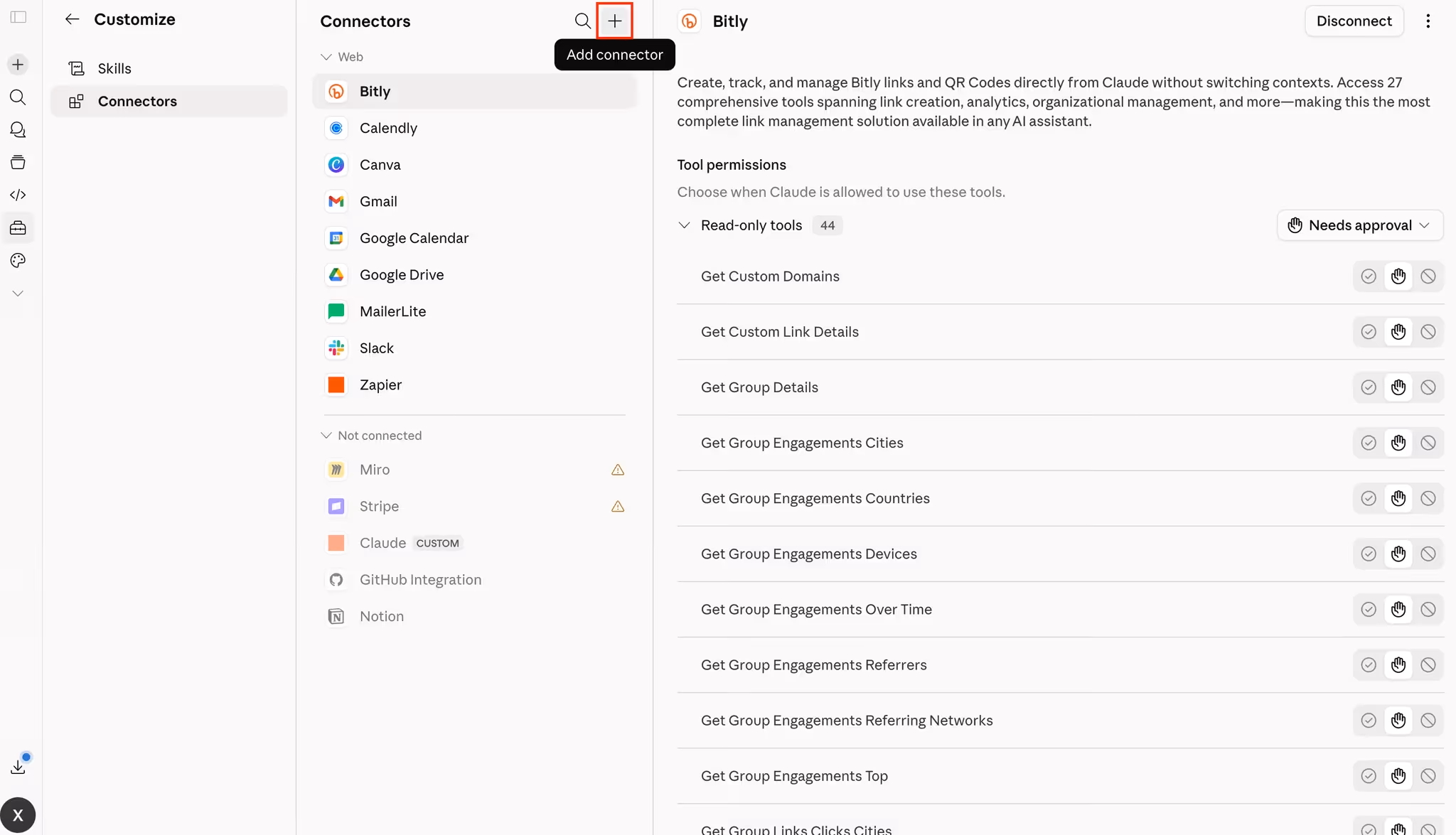Search connectors with magnifier icon
Viewport: 1456px width, 835px height.
point(582,21)
